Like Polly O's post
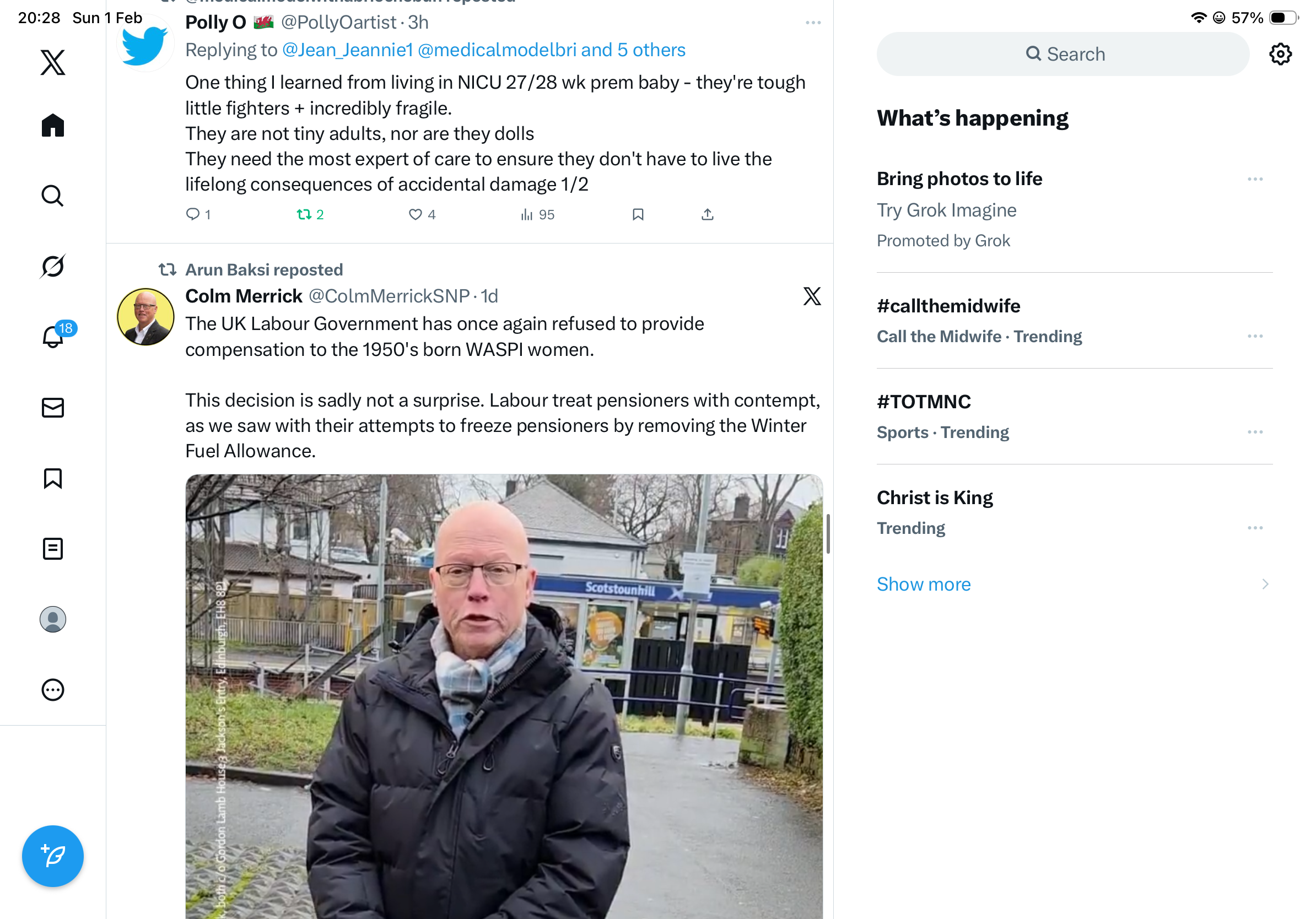Image resolution: width=1316 pixels, height=919 pixels. coord(422,215)
